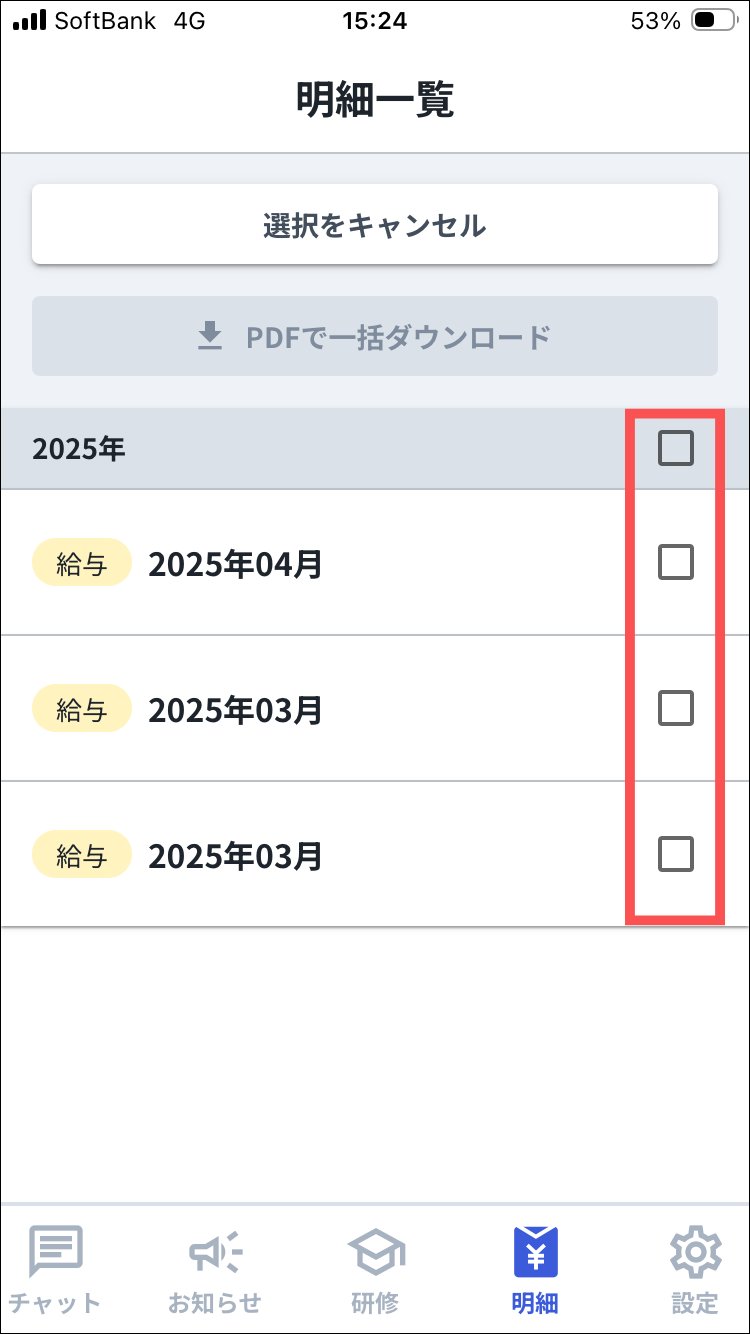Tap the 明細一覧 page title
Image resolution: width=750 pixels, height=1334 pixels.
click(x=375, y=100)
